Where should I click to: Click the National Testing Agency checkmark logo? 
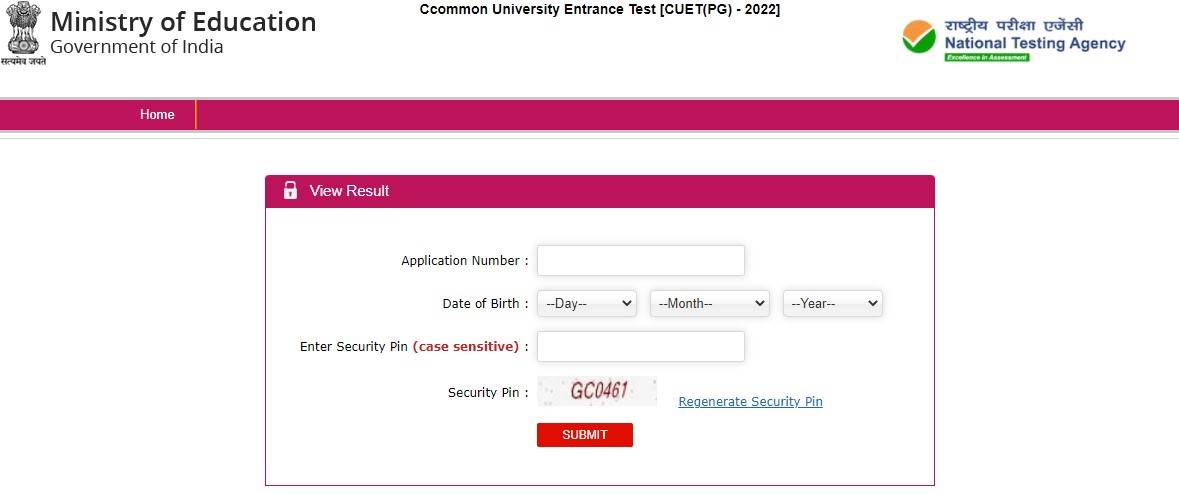point(918,37)
